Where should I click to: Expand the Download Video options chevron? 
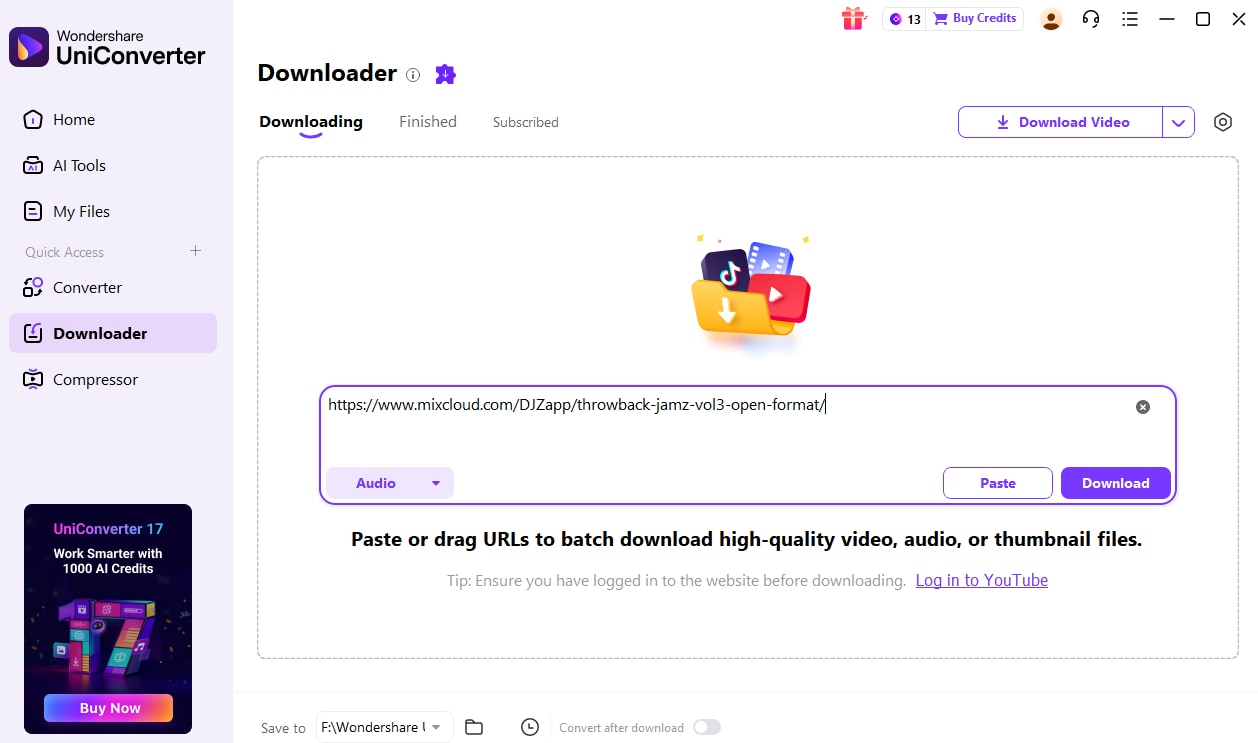(x=1178, y=121)
